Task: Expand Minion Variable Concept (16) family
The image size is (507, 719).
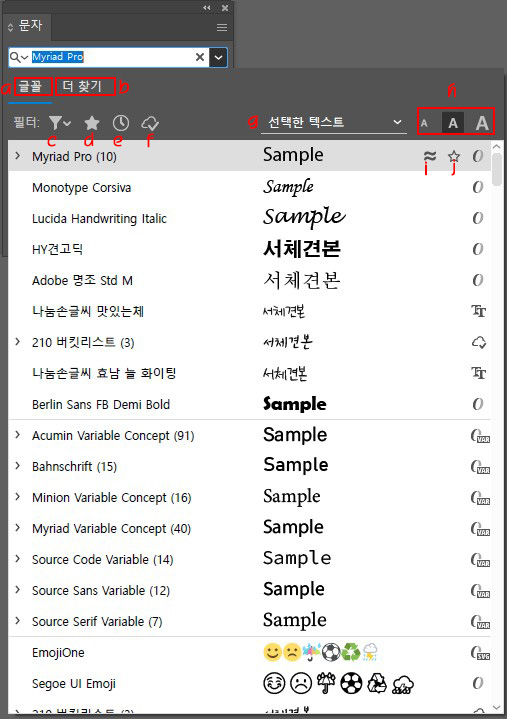Action: pyautogui.click(x=17, y=497)
